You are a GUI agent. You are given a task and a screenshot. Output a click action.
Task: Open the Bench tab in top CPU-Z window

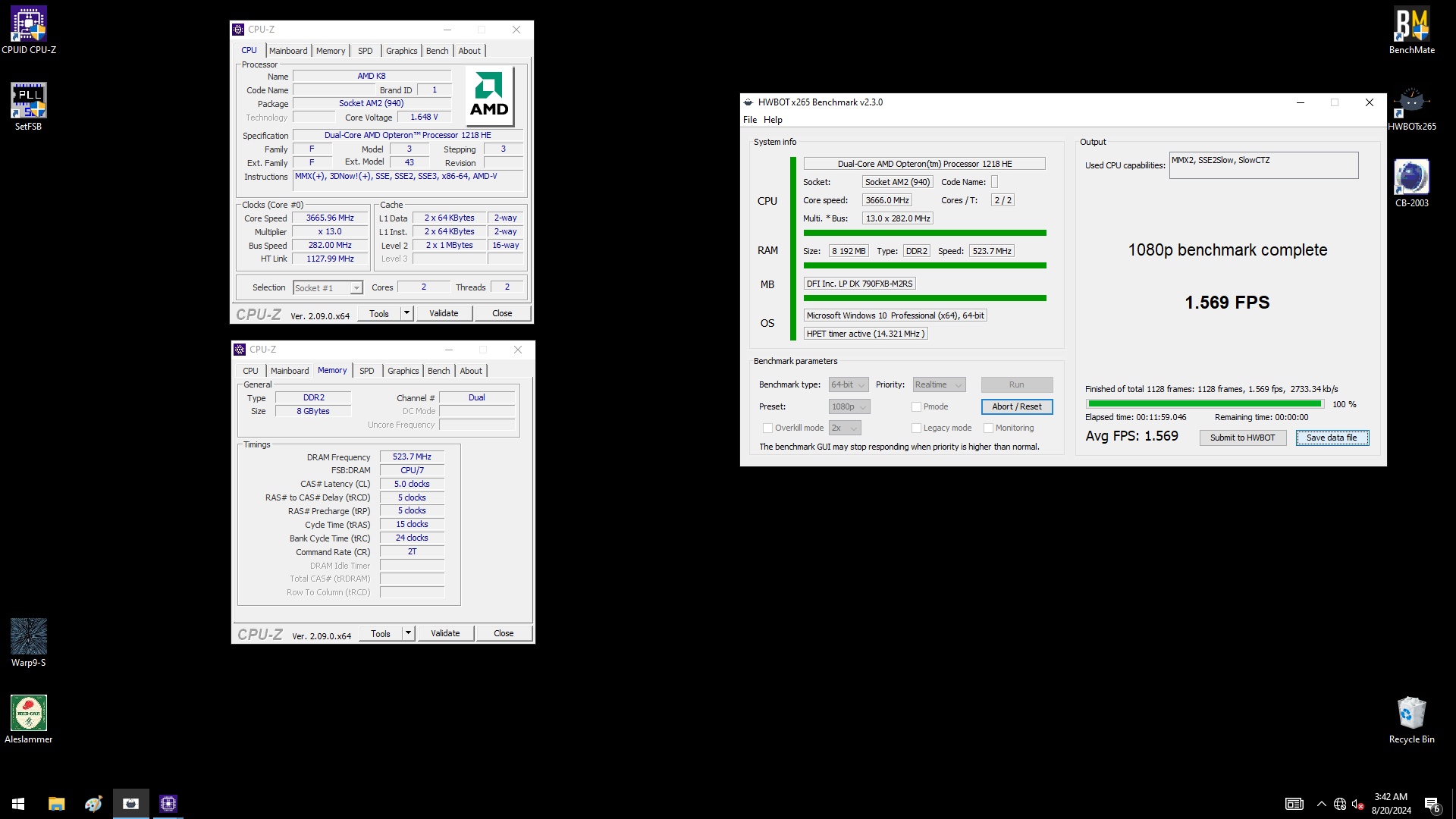pos(438,51)
